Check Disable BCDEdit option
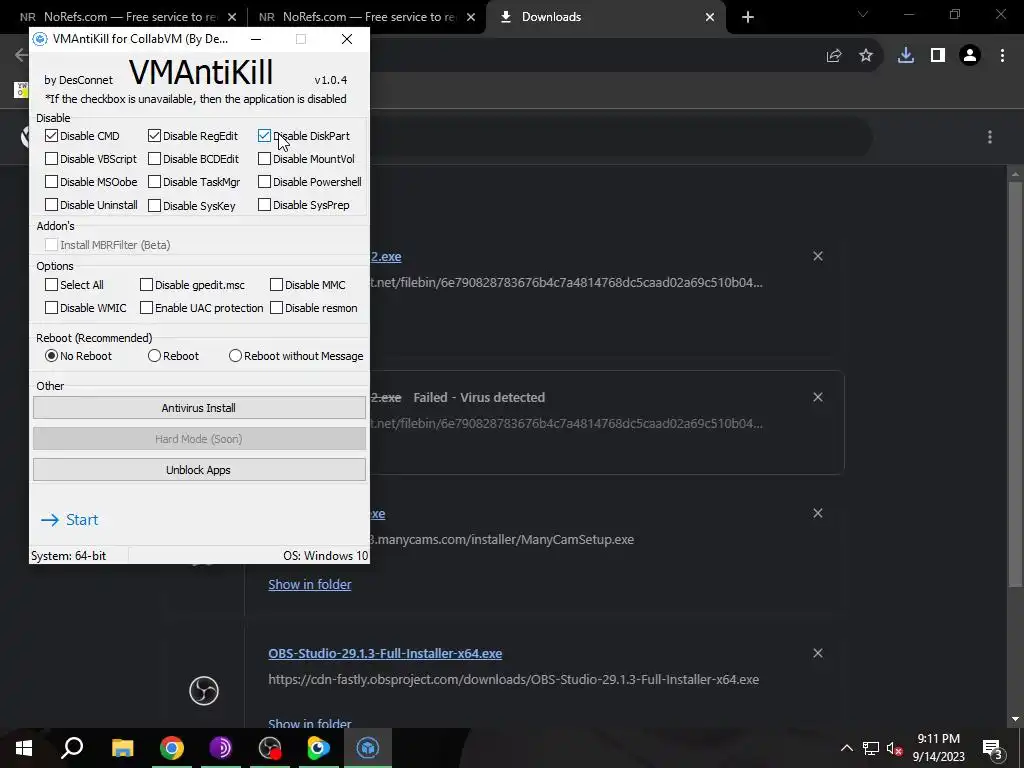This screenshot has width=1024, height=768. (x=154, y=159)
